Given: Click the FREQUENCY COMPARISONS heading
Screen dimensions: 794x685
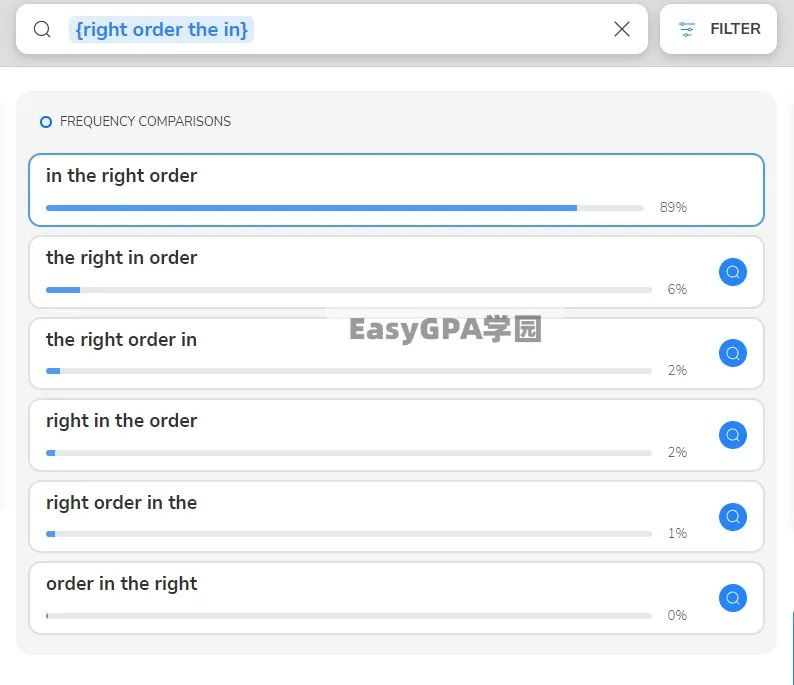Looking at the screenshot, I should click(145, 122).
